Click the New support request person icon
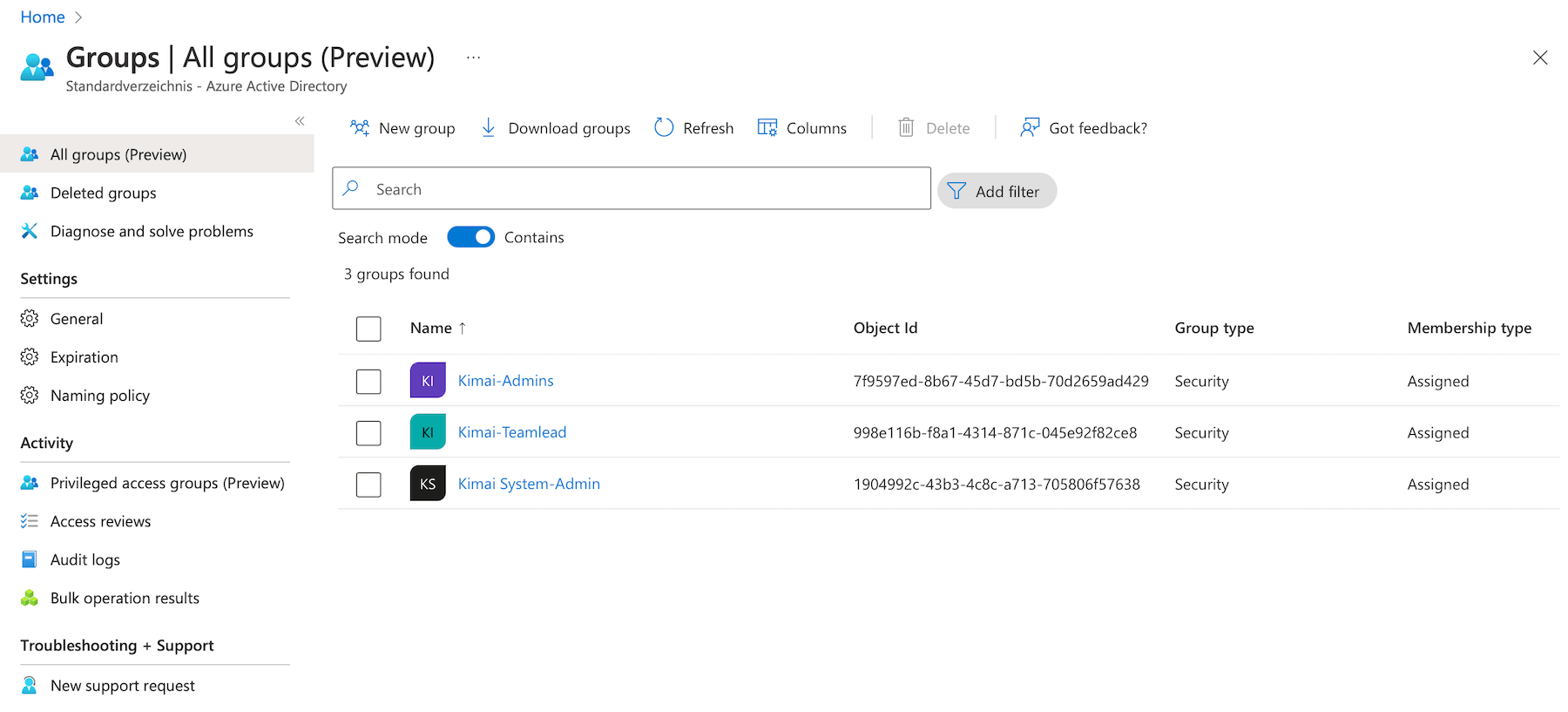This screenshot has height=712, width=1568. (x=30, y=686)
